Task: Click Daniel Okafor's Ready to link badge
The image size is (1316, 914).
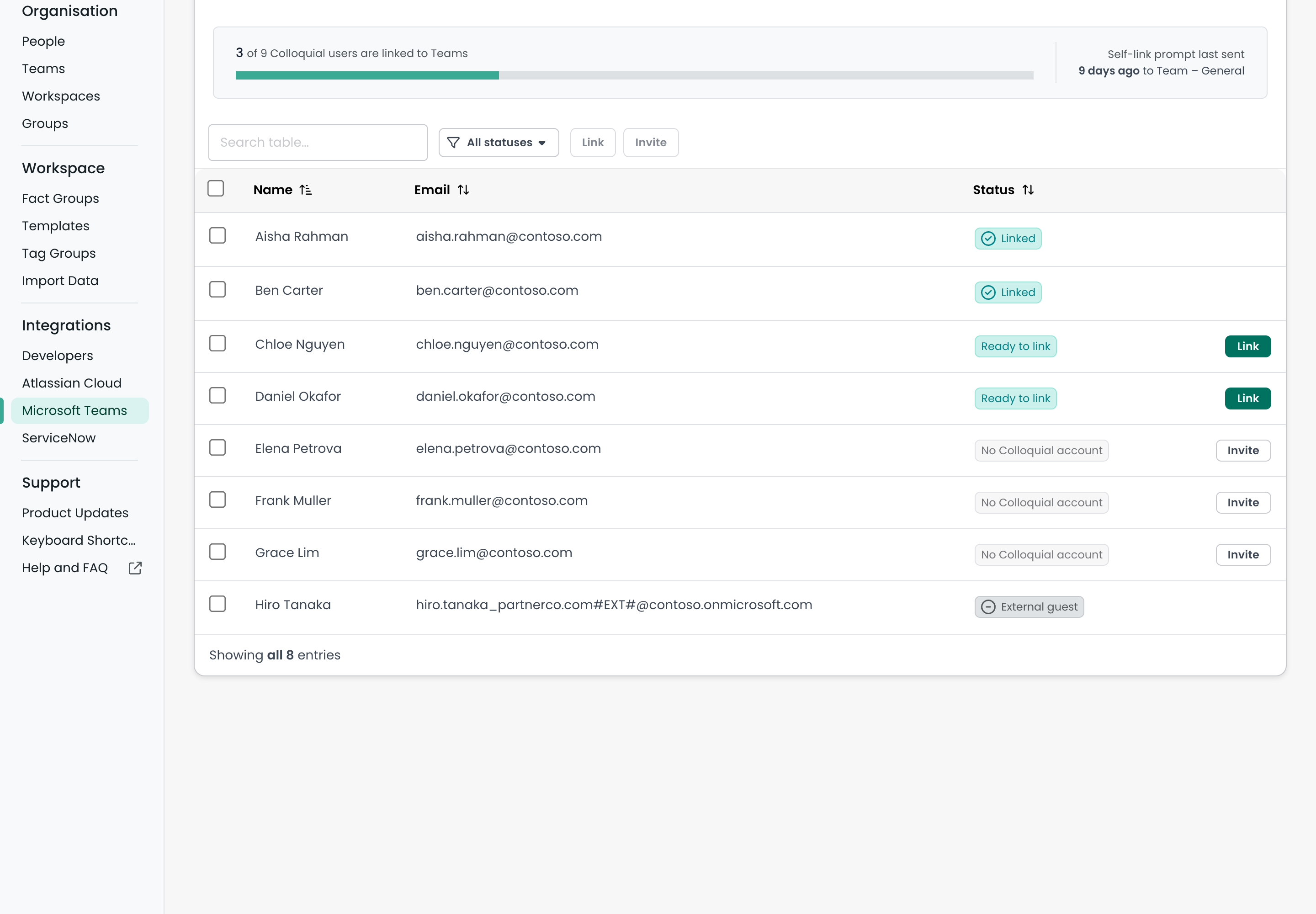Action: click(x=1015, y=399)
